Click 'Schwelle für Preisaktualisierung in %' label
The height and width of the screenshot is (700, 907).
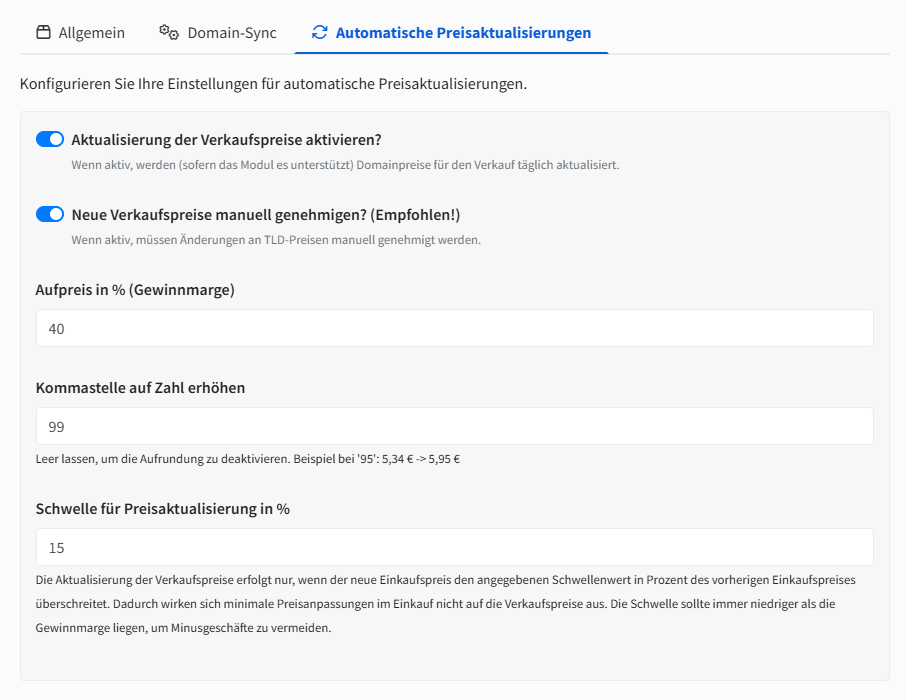163,509
